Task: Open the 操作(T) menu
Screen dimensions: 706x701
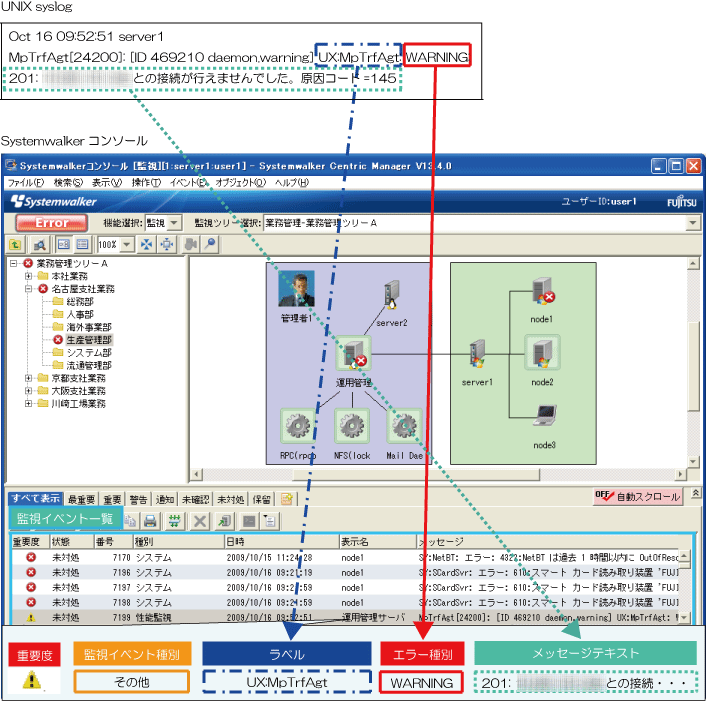Action: coord(146,182)
